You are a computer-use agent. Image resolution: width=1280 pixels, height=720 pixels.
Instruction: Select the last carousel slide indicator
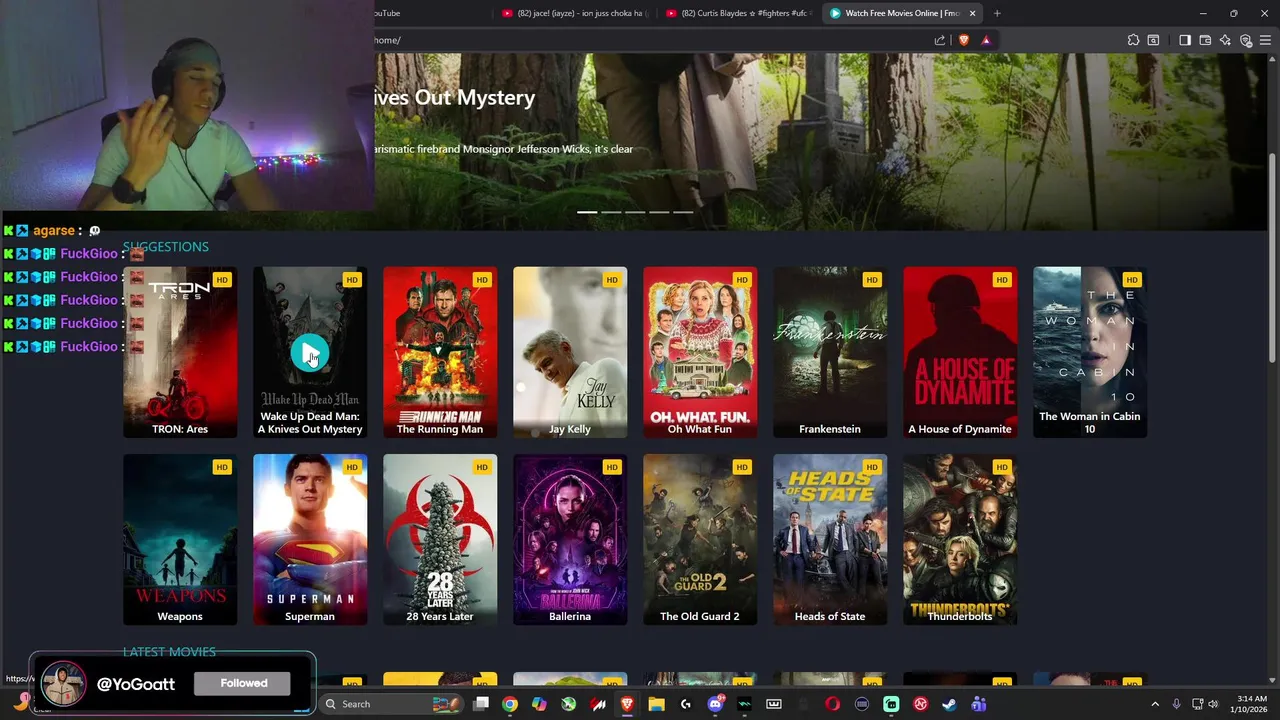pos(683,212)
